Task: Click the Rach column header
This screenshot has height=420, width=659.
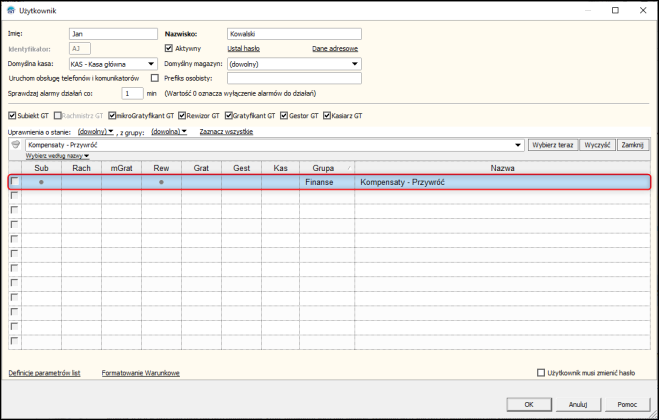Action: (x=81, y=168)
